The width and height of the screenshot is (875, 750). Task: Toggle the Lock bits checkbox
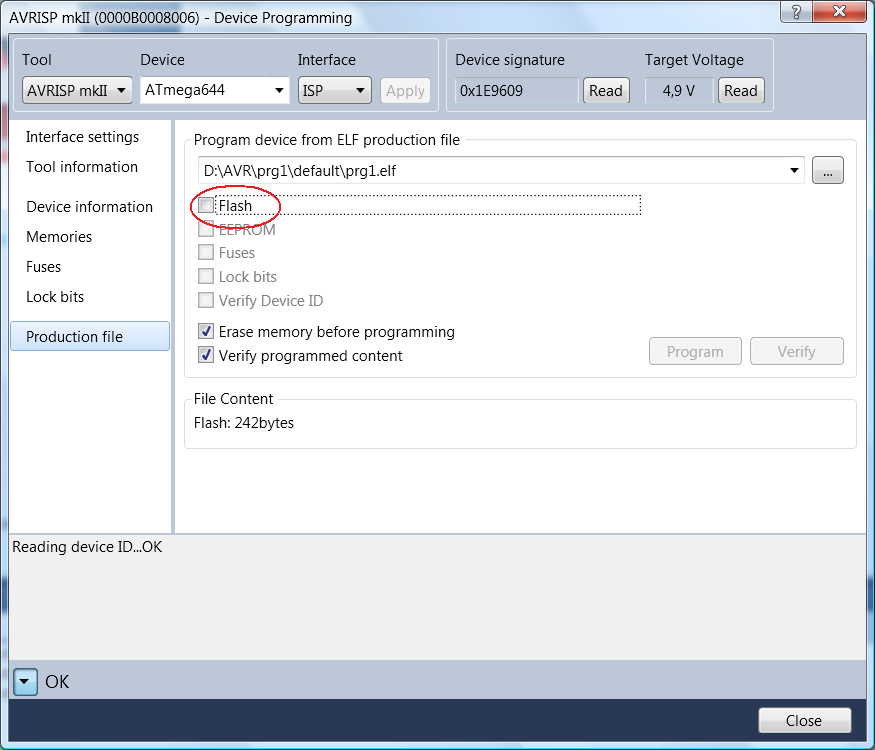pyautogui.click(x=206, y=276)
